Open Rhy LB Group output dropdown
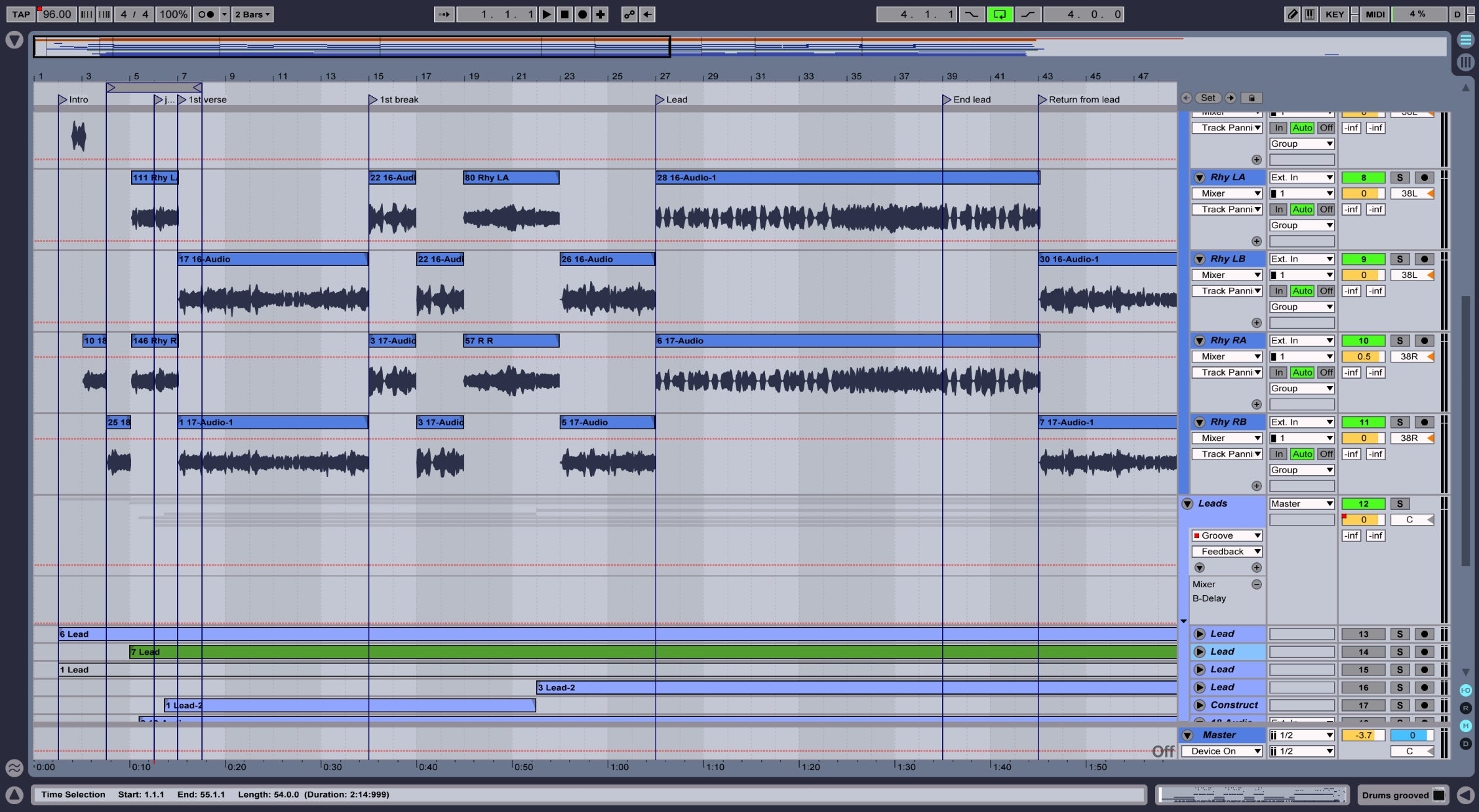This screenshot has height=812, width=1479. tap(1301, 307)
